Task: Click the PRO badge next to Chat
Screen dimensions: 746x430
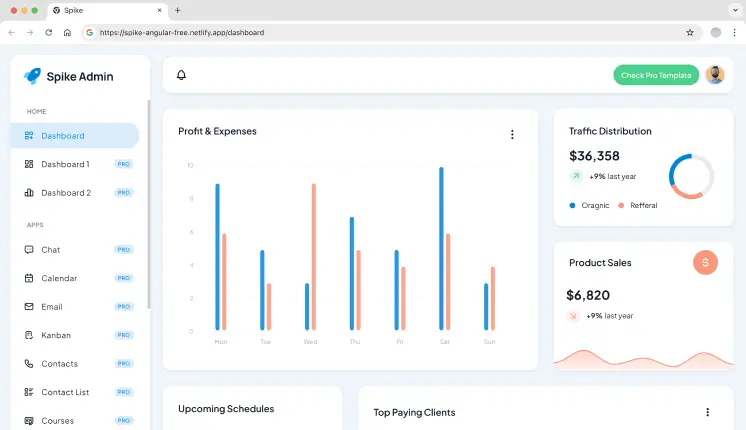Action: 124,250
